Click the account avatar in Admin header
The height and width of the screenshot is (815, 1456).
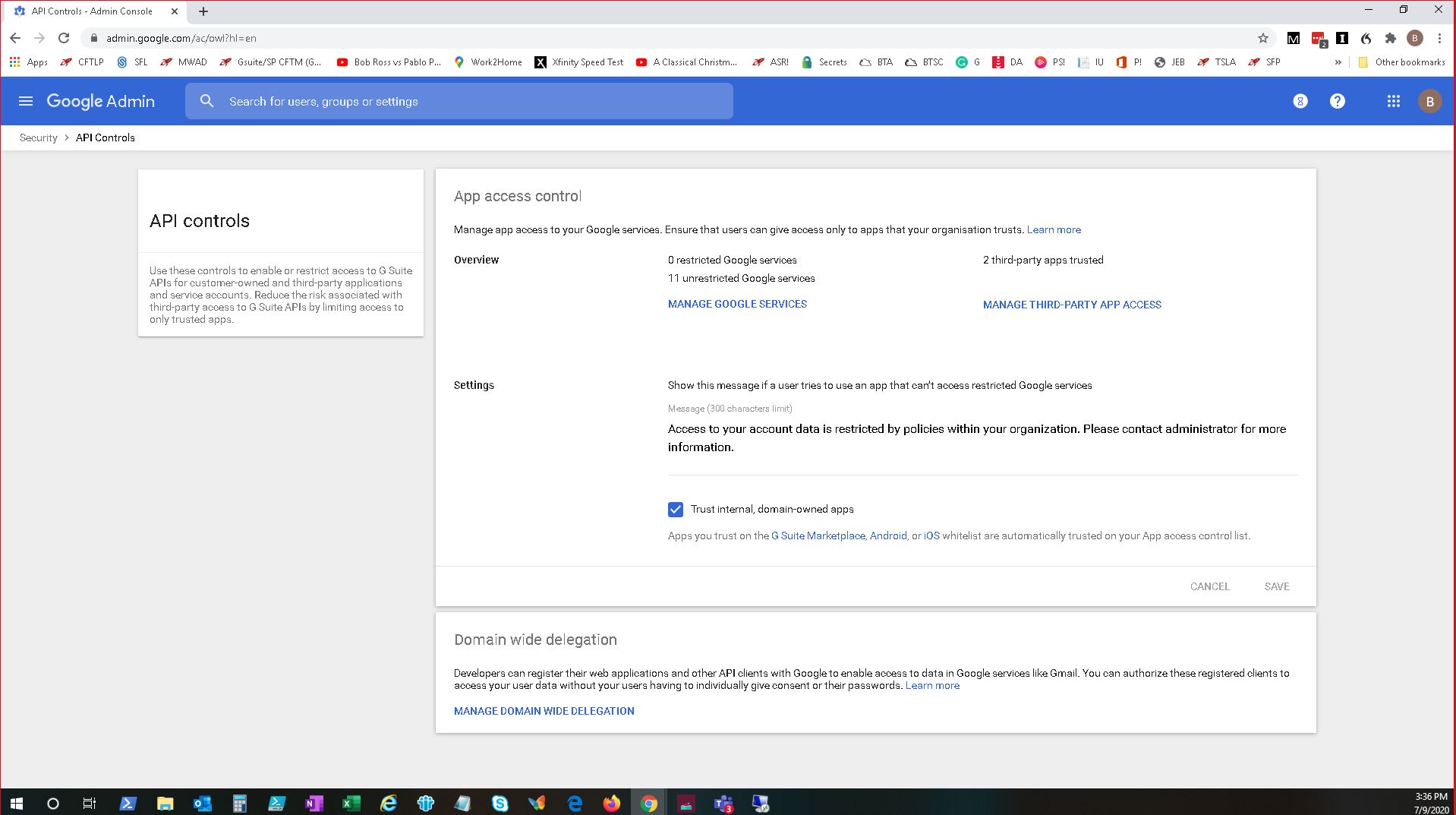(x=1429, y=100)
